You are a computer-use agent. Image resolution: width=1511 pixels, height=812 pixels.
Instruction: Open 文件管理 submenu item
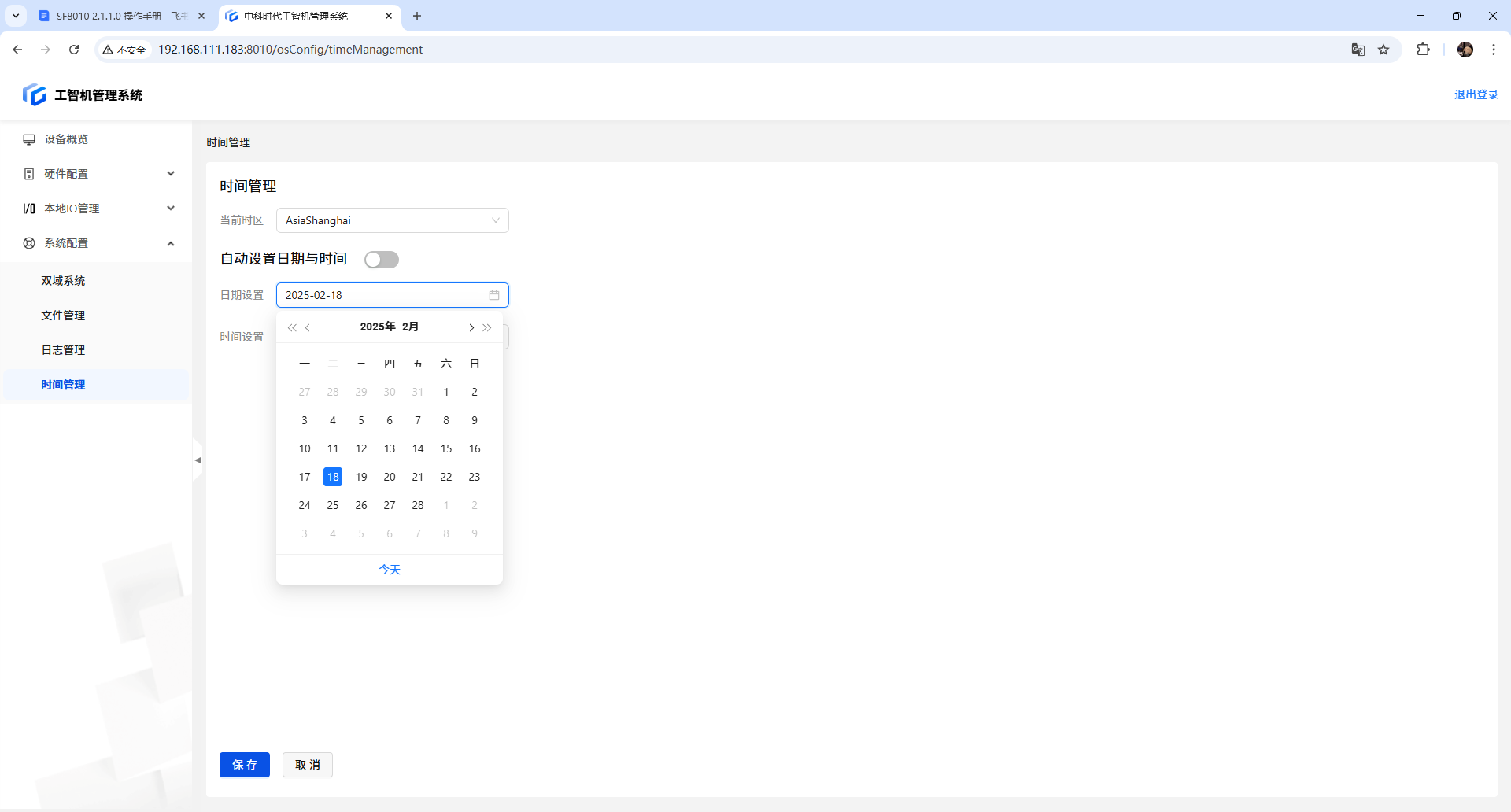[98, 316]
